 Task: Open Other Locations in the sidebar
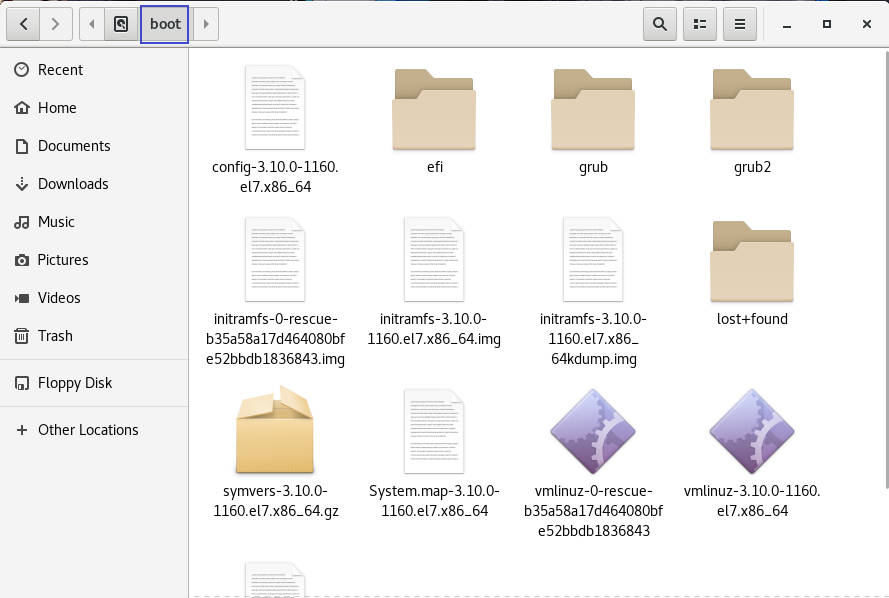pyautogui.click(x=94, y=430)
